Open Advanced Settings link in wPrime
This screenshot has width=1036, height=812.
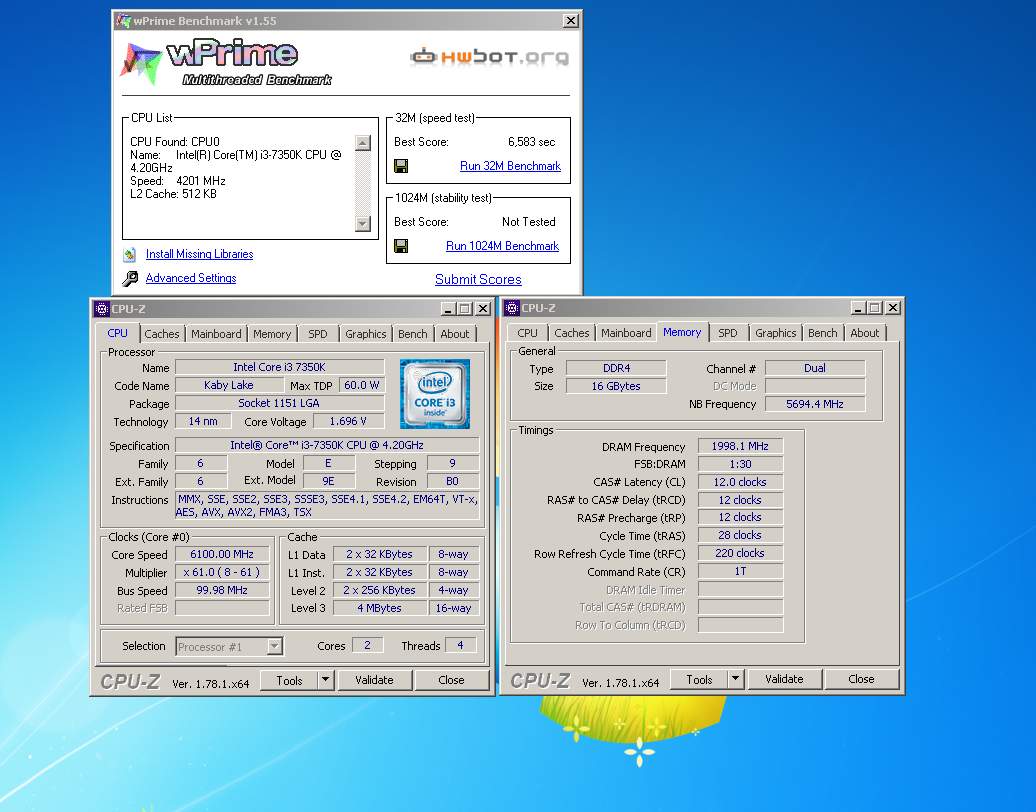coord(191,278)
